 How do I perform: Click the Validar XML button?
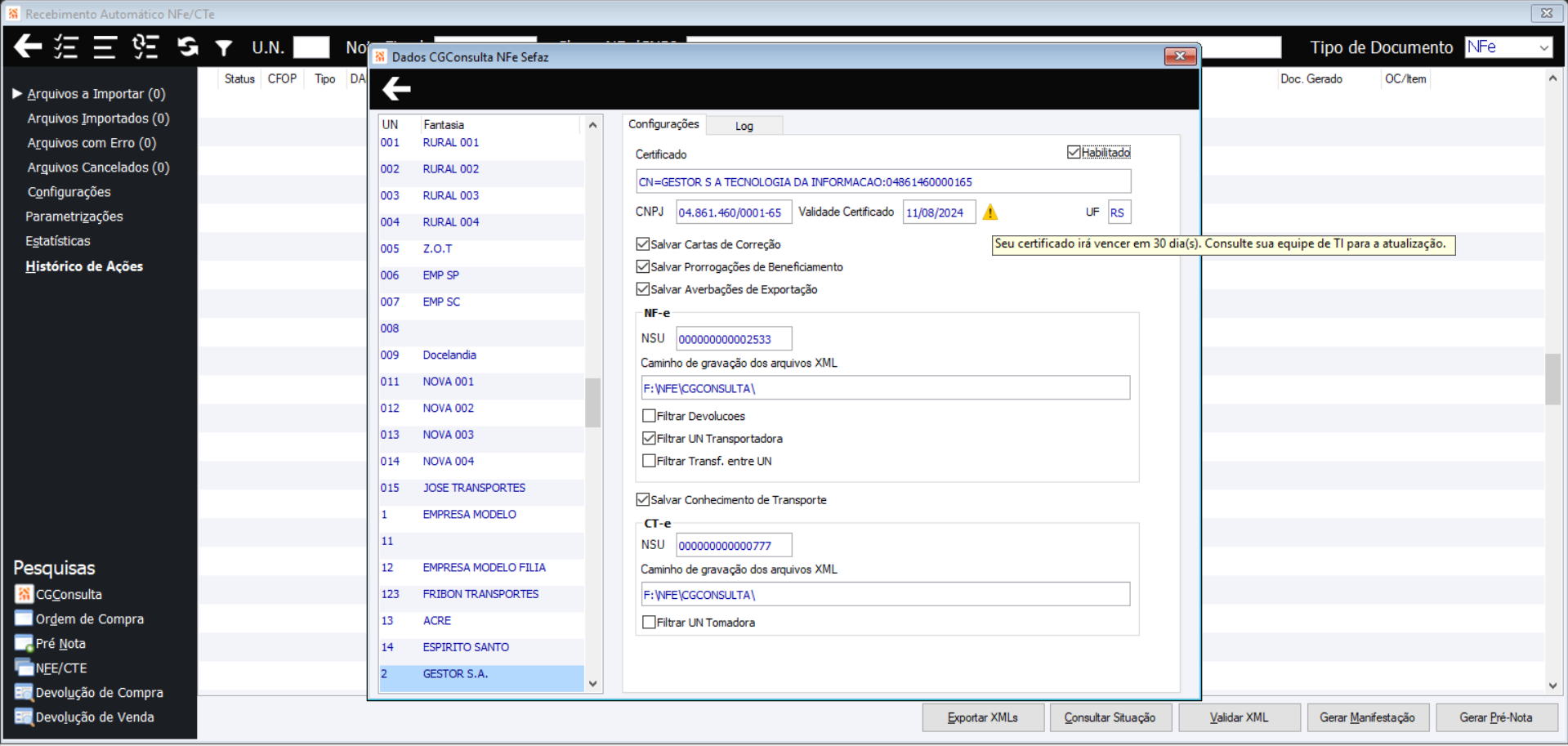[1240, 717]
